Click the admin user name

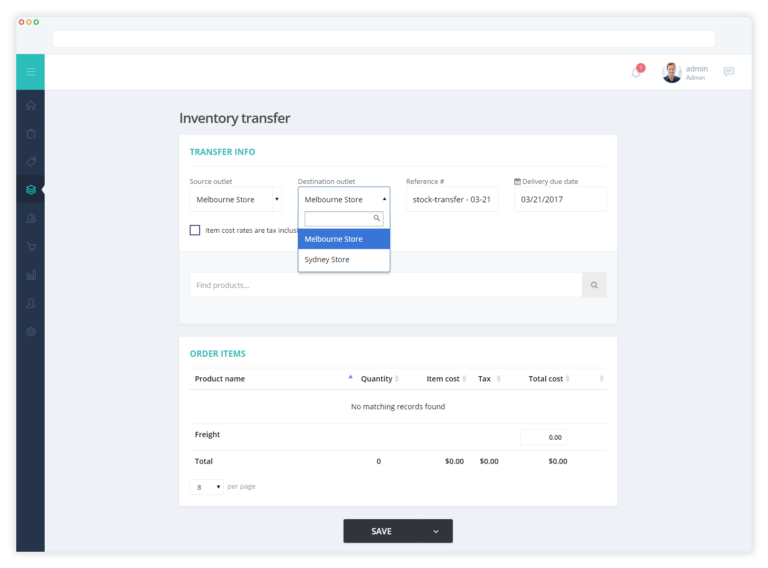point(696,69)
